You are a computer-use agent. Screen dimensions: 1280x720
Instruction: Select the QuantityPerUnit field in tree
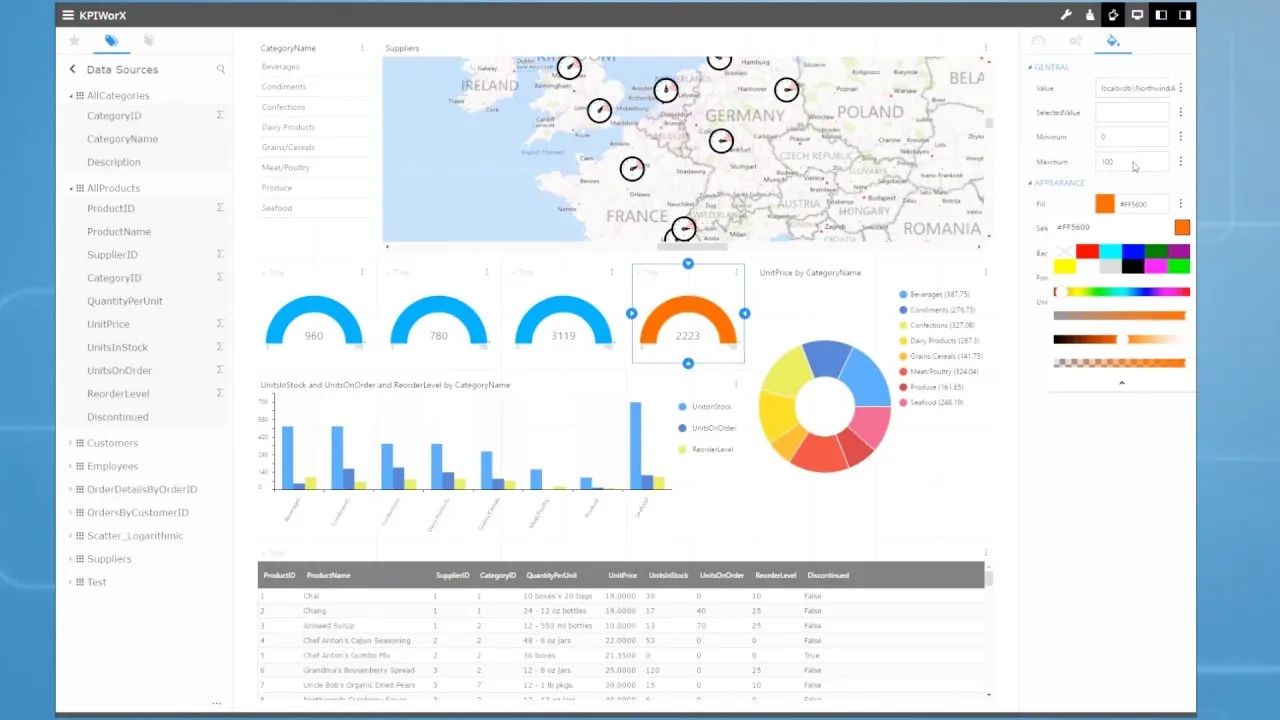click(x=125, y=301)
